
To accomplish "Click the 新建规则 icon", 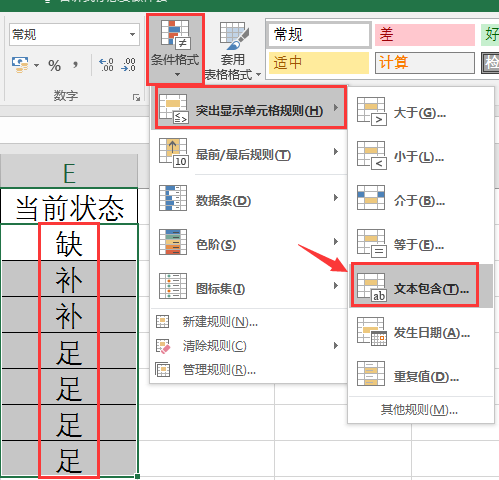I will (x=163, y=322).
